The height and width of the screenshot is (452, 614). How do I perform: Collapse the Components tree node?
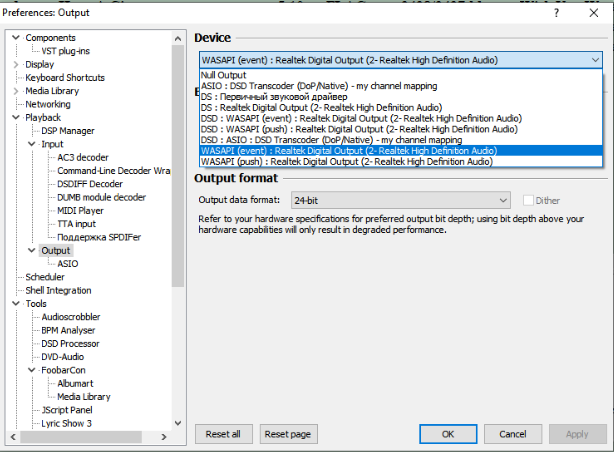[x=16, y=38]
